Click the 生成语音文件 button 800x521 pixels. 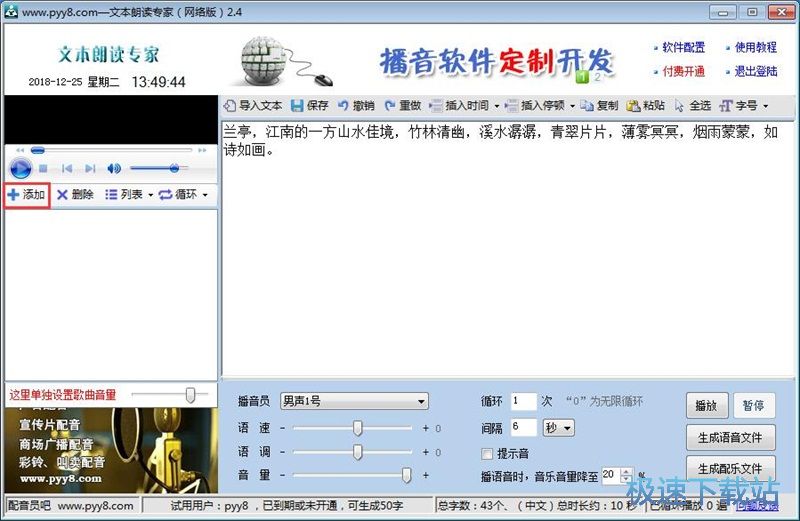coord(731,437)
